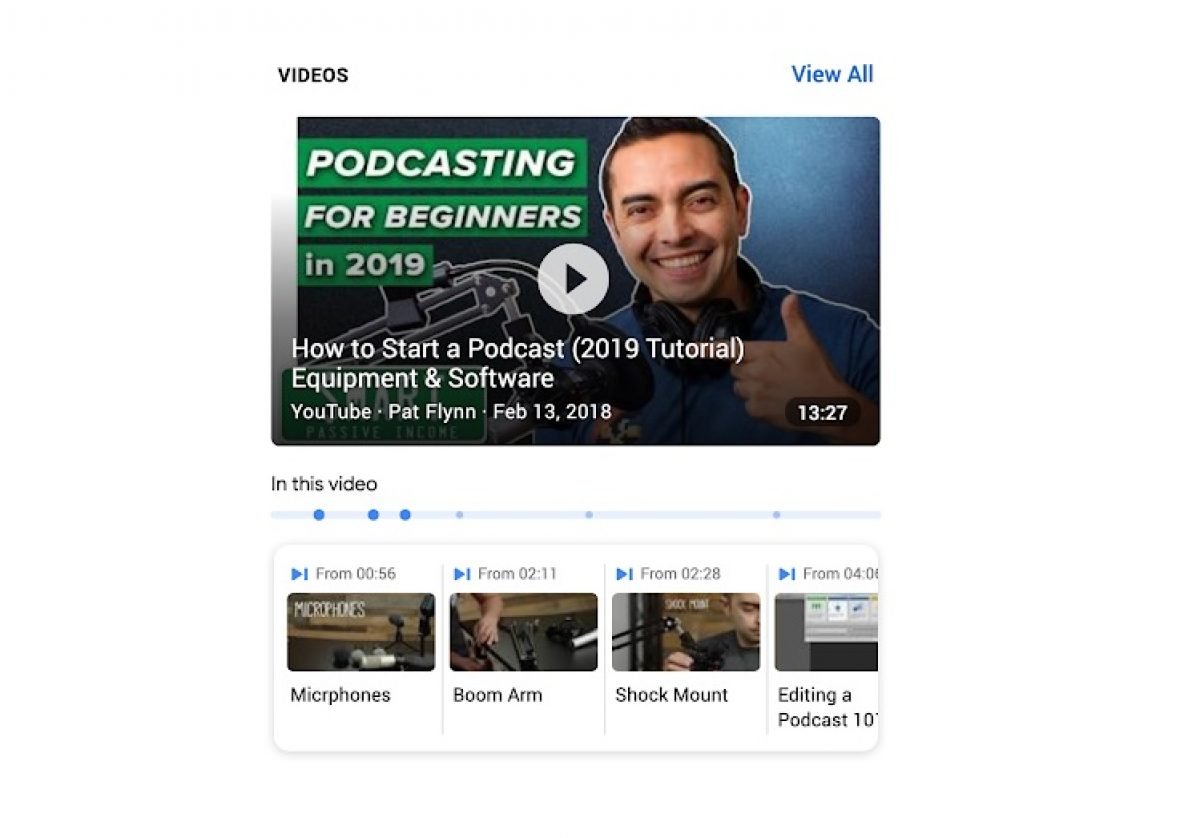Image resolution: width=1200 pixels, height=838 pixels.
Task: Open the Editing a Podcast segment thumbnail
Action: tap(826, 632)
